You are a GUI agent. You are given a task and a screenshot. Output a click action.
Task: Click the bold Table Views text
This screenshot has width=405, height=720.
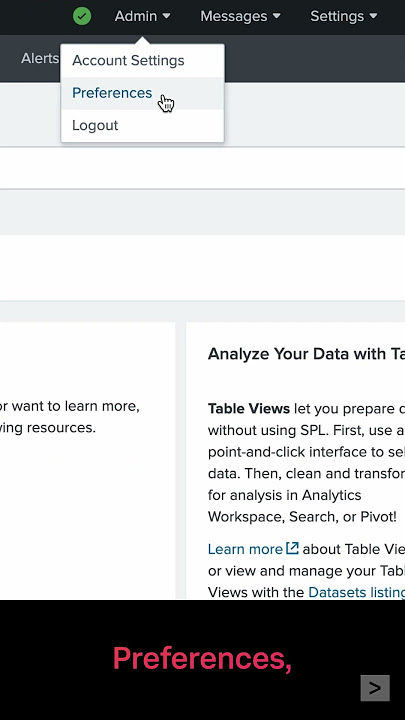coord(249,409)
